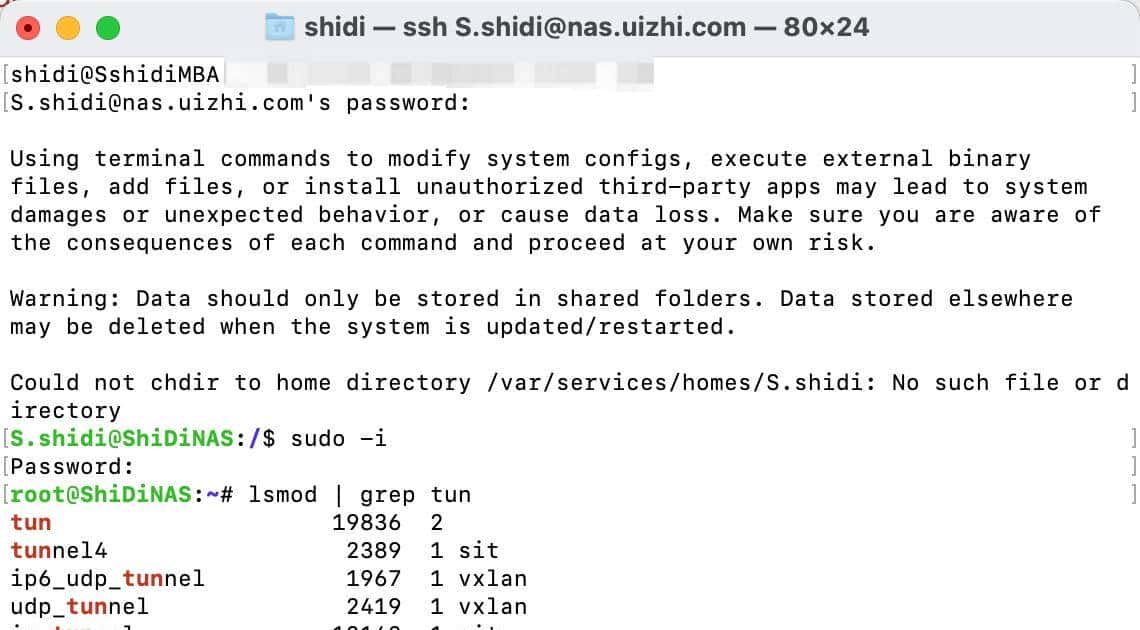Click the 'lsmod | grep tun' command
The image size is (1140, 630).
tap(359, 495)
